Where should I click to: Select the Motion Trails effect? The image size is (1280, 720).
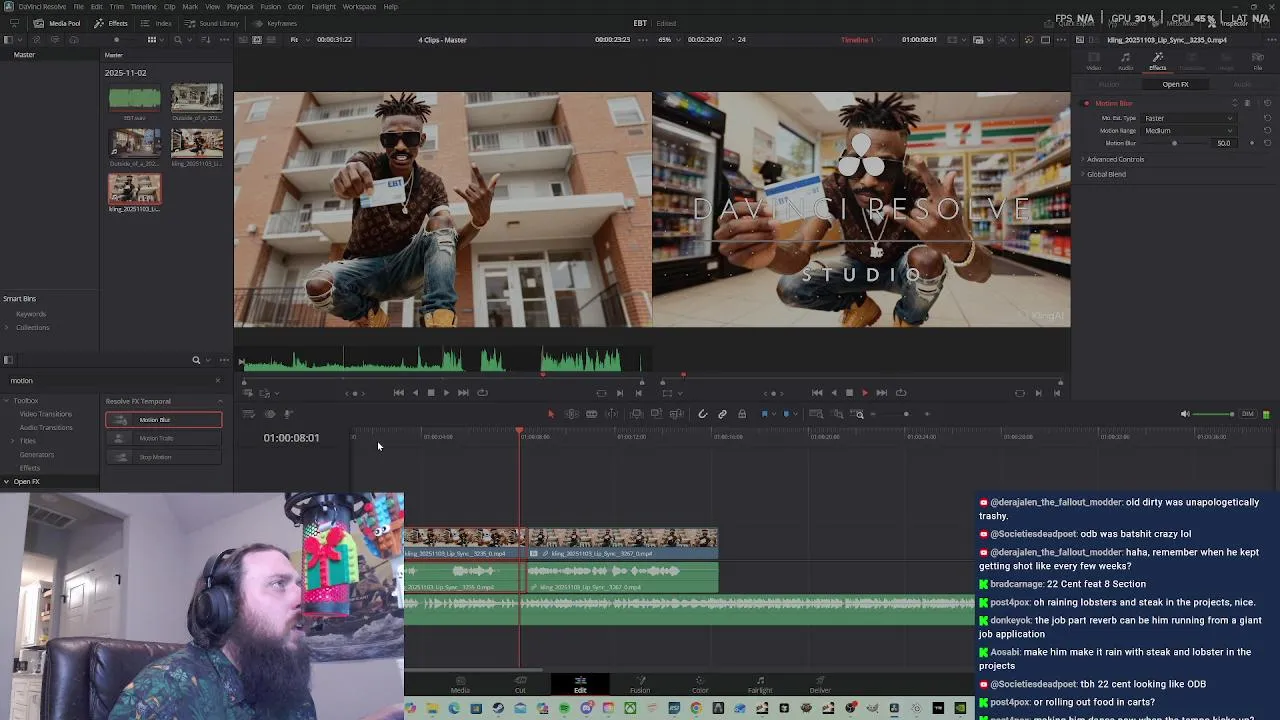(x=164, y=438)
